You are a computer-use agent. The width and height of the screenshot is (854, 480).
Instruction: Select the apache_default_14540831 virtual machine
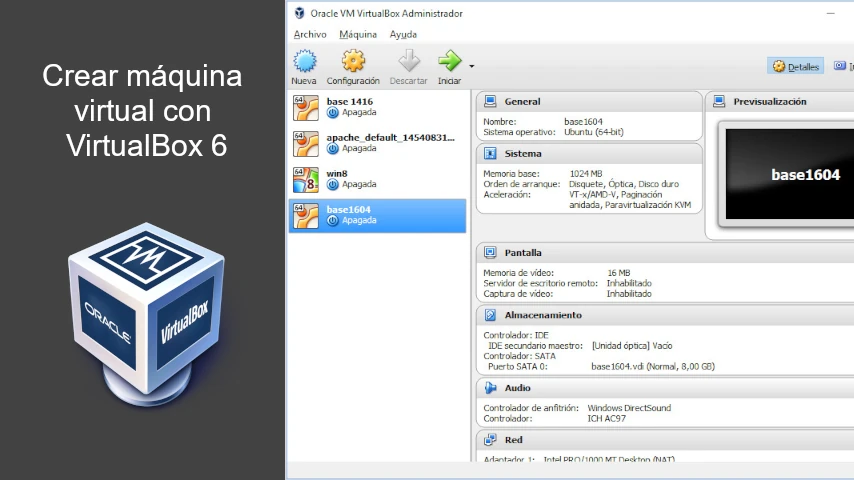tap(377, 143)
